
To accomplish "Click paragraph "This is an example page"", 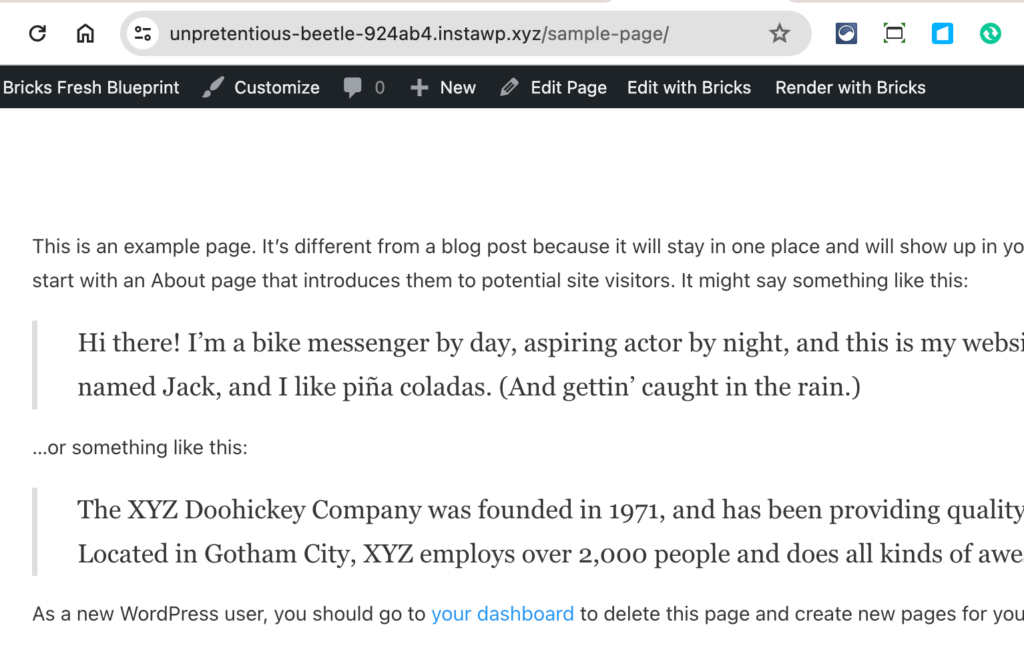I will click(528, 246).
